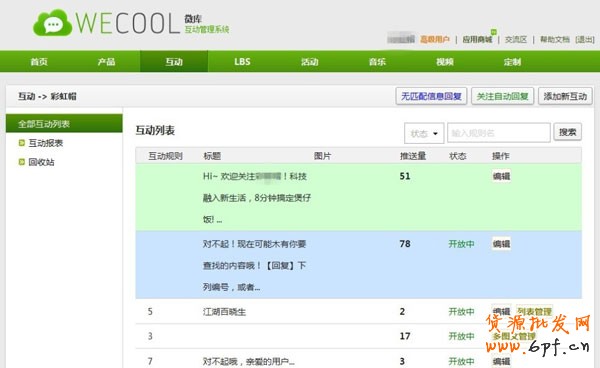Click green bullet icon beside 互动报表

pyautogui.click(x=22, y=143)
